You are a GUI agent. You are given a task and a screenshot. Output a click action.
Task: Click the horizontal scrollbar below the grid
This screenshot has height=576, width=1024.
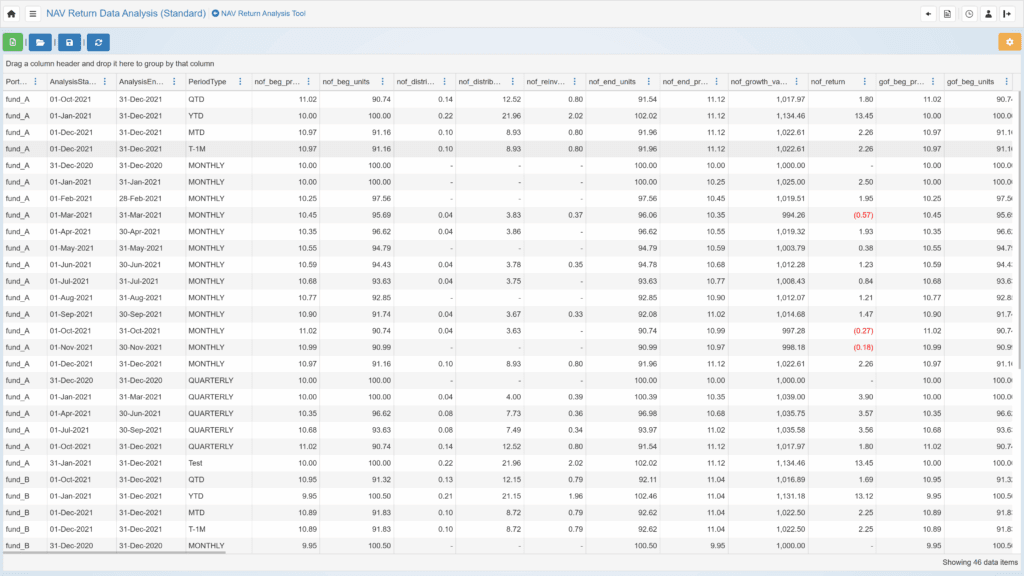pos(115,551)
